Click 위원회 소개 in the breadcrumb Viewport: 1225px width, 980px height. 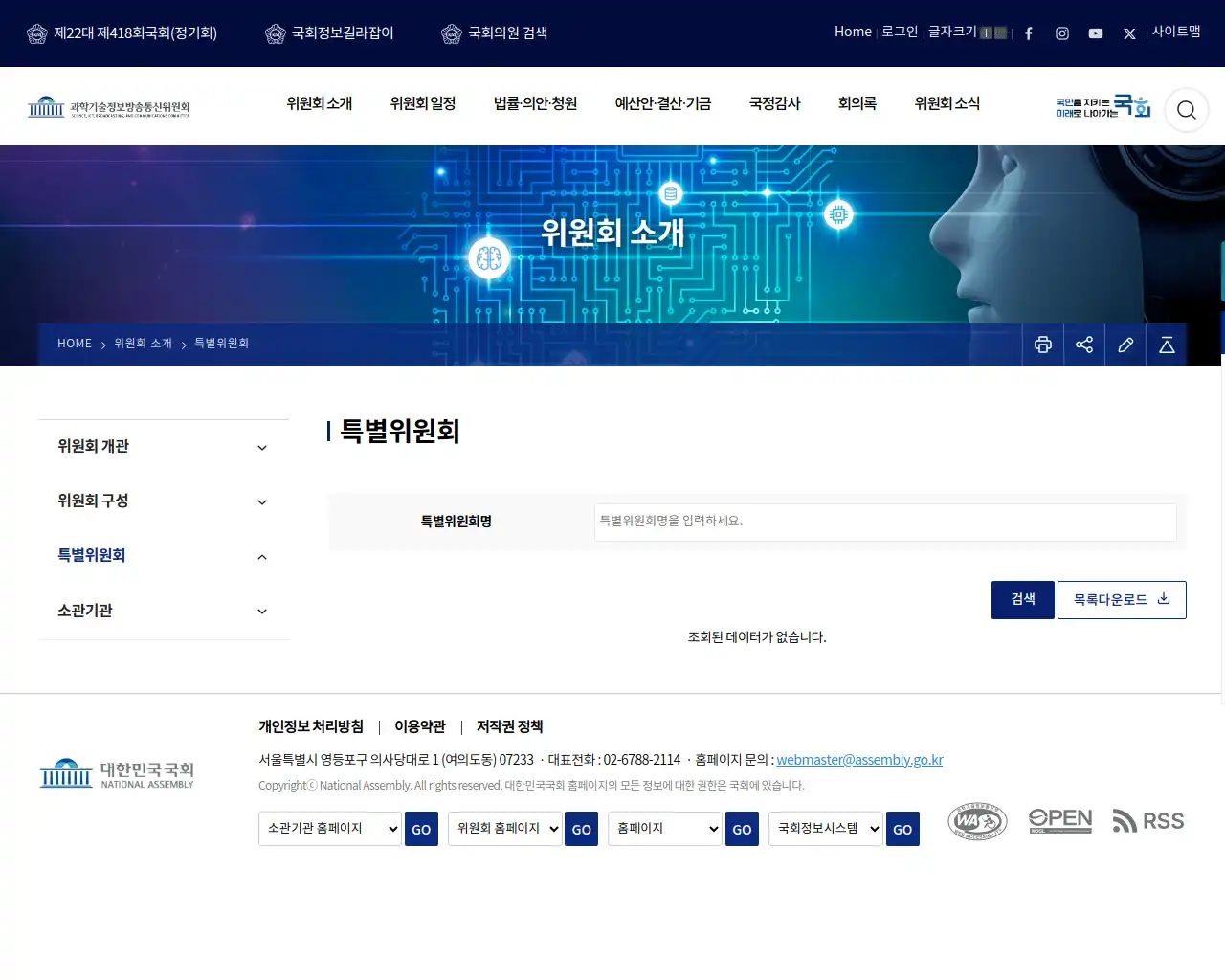tap(144, 344)
